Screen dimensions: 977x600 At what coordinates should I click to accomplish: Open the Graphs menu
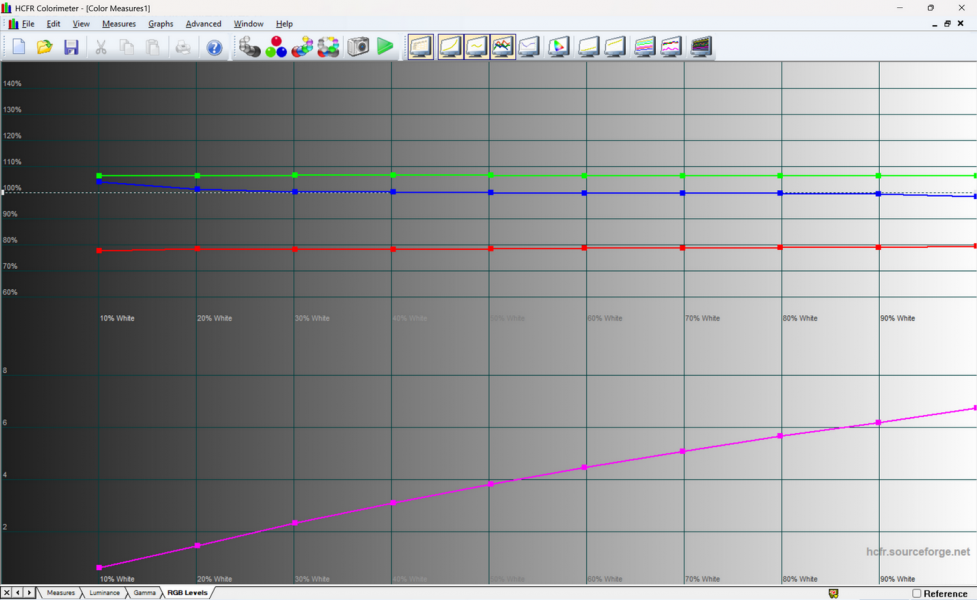click(x=161, y=24)
